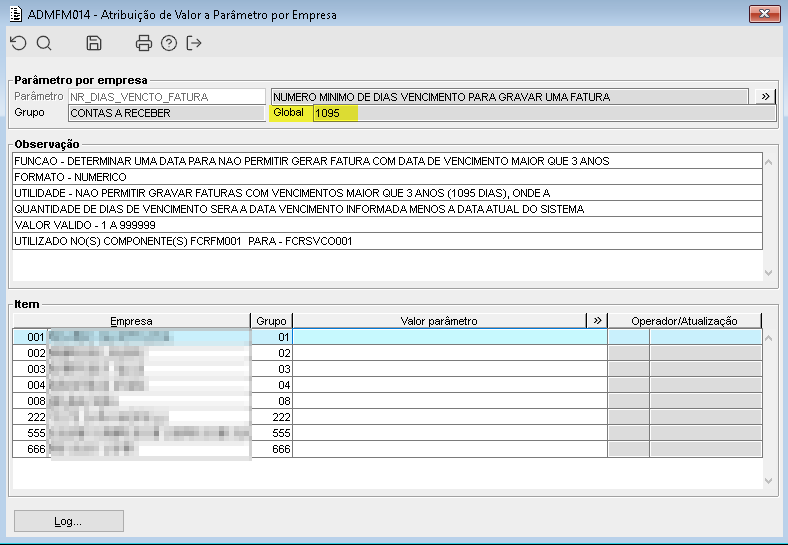Click the Empresa column header
The width and height of the screenshot is (788, 545).
131,321
